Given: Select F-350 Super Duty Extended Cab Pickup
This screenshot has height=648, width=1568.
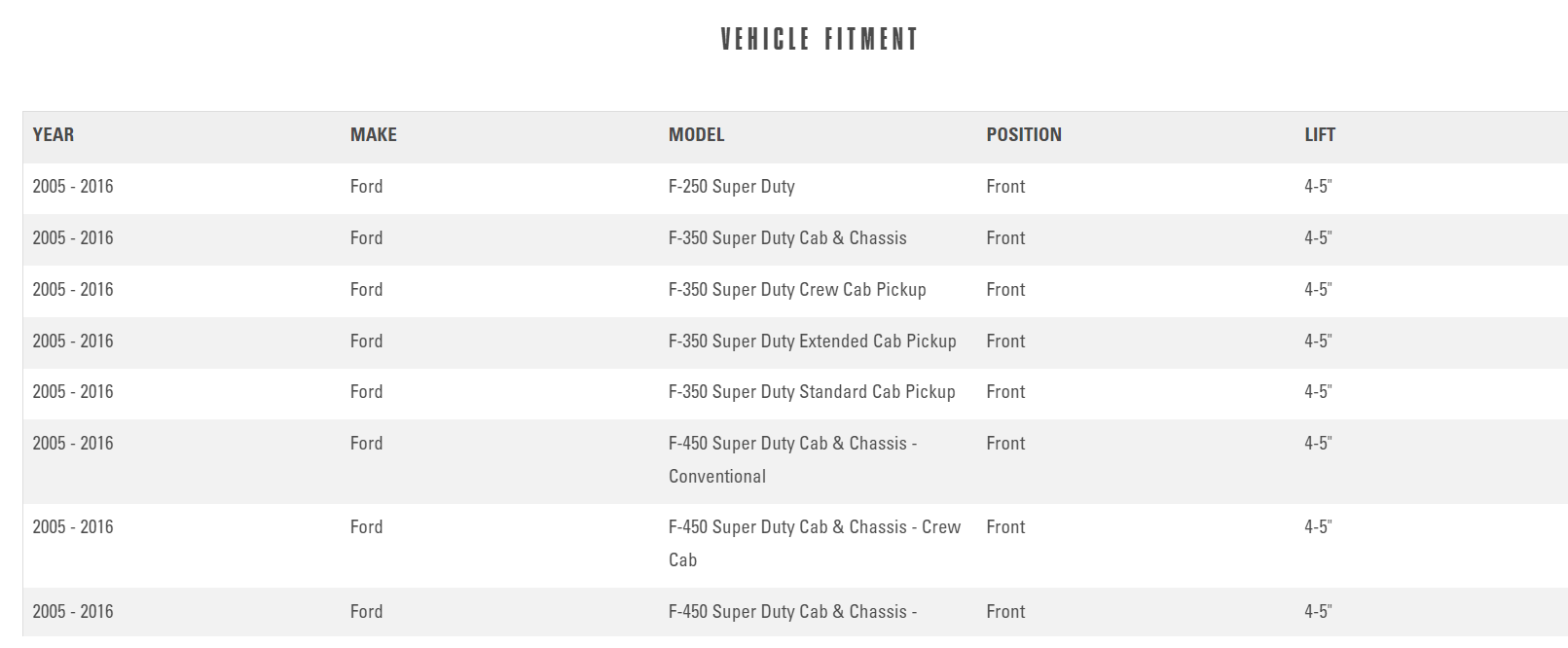Looking at the screenshot, I should point(812,342).
